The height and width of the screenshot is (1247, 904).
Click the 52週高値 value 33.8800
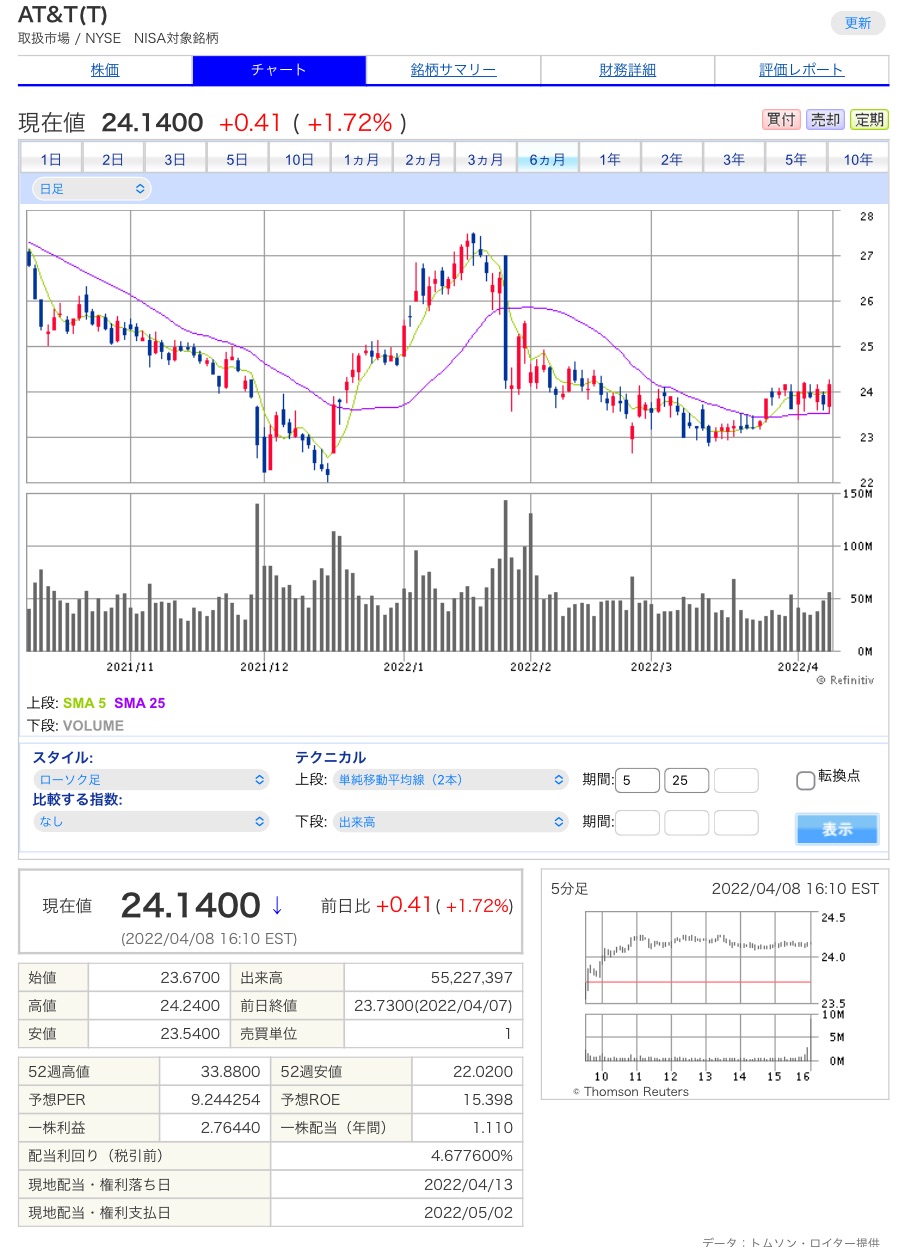(x=229, y=1071)
